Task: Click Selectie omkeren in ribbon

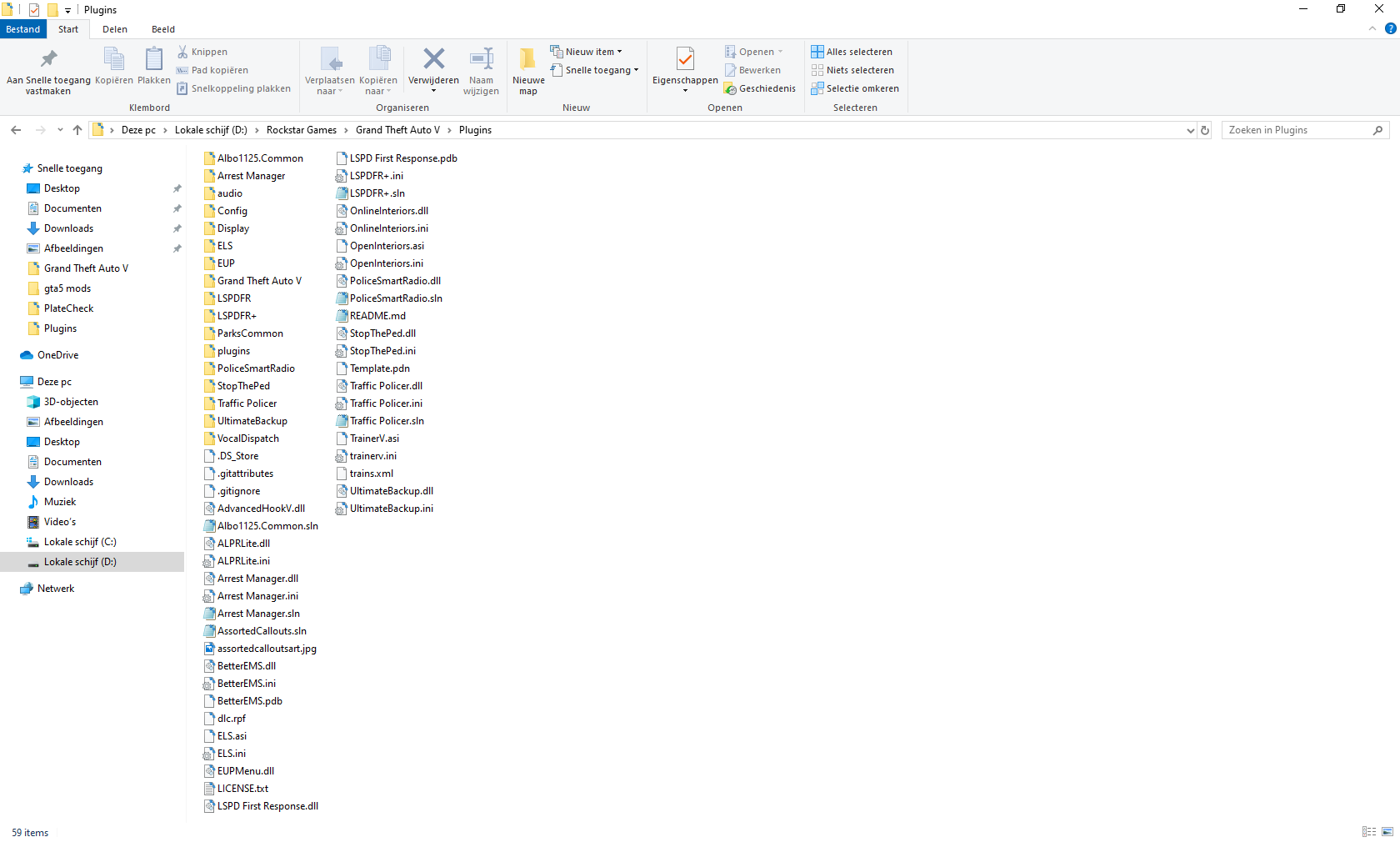Action: (x=855, y=88)
